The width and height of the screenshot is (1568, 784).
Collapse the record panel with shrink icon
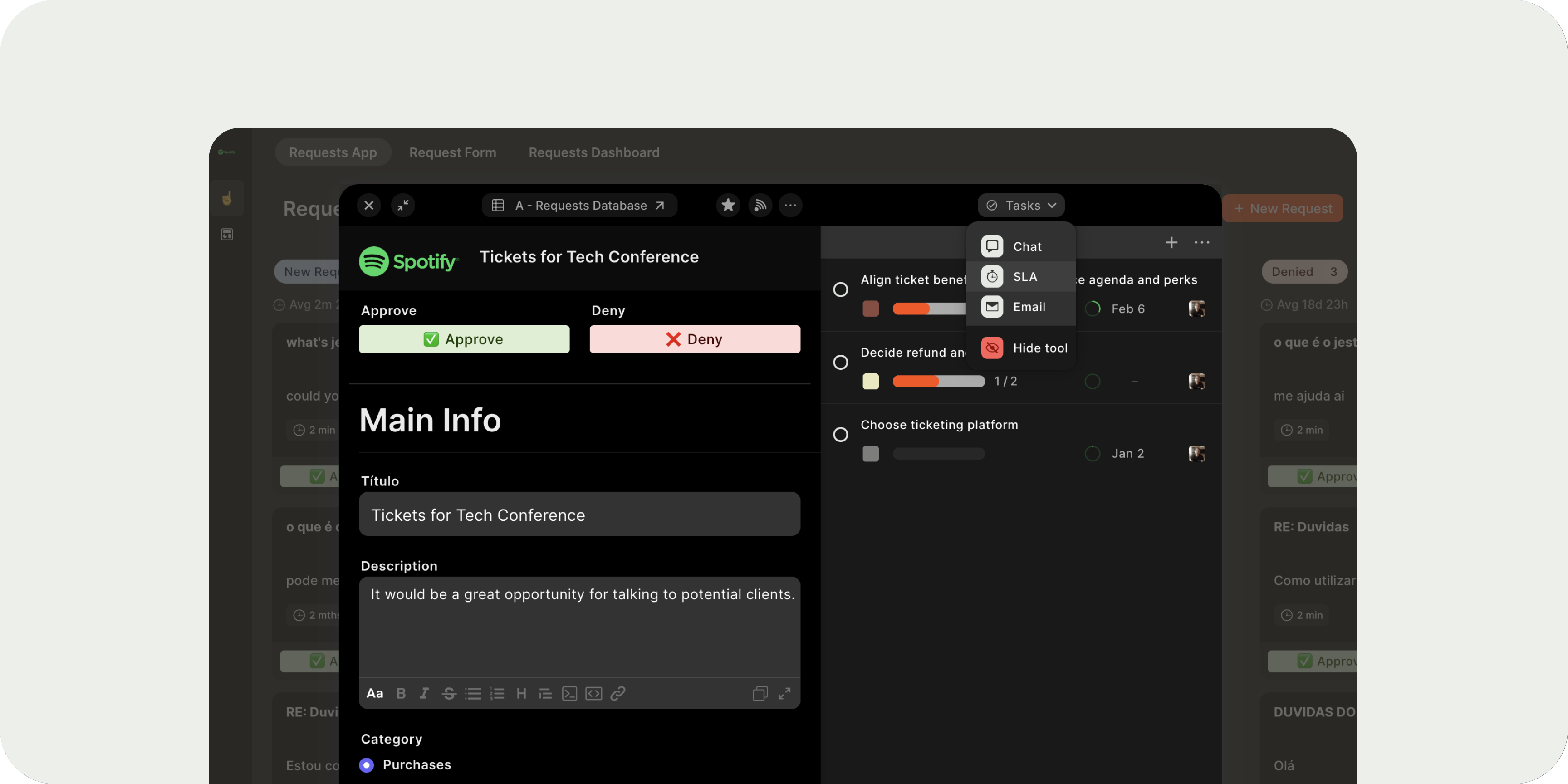pyautogui.click(x=402, y=205)
